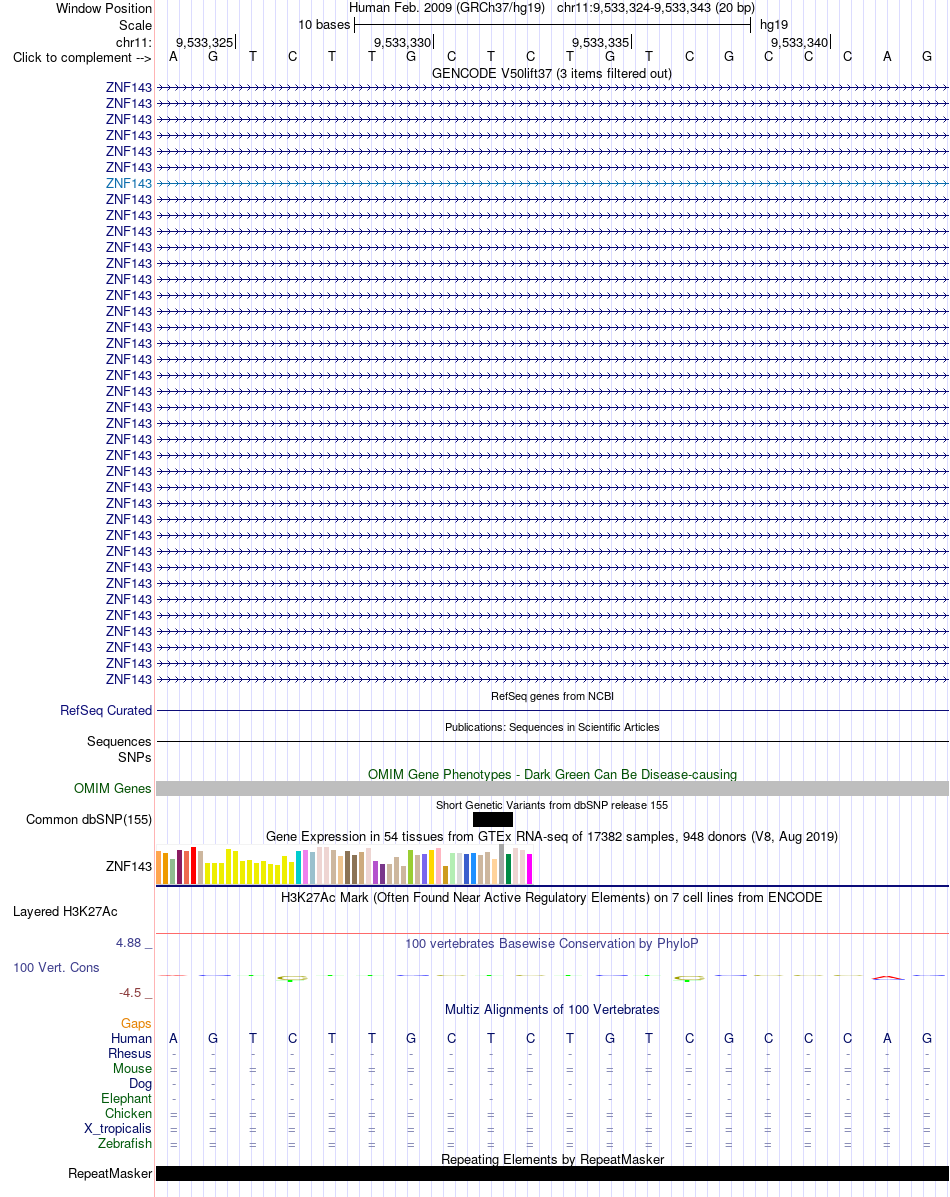Screen dimensions: 950x1197
Task: Click the Mouse species label
Action: 132,1069
